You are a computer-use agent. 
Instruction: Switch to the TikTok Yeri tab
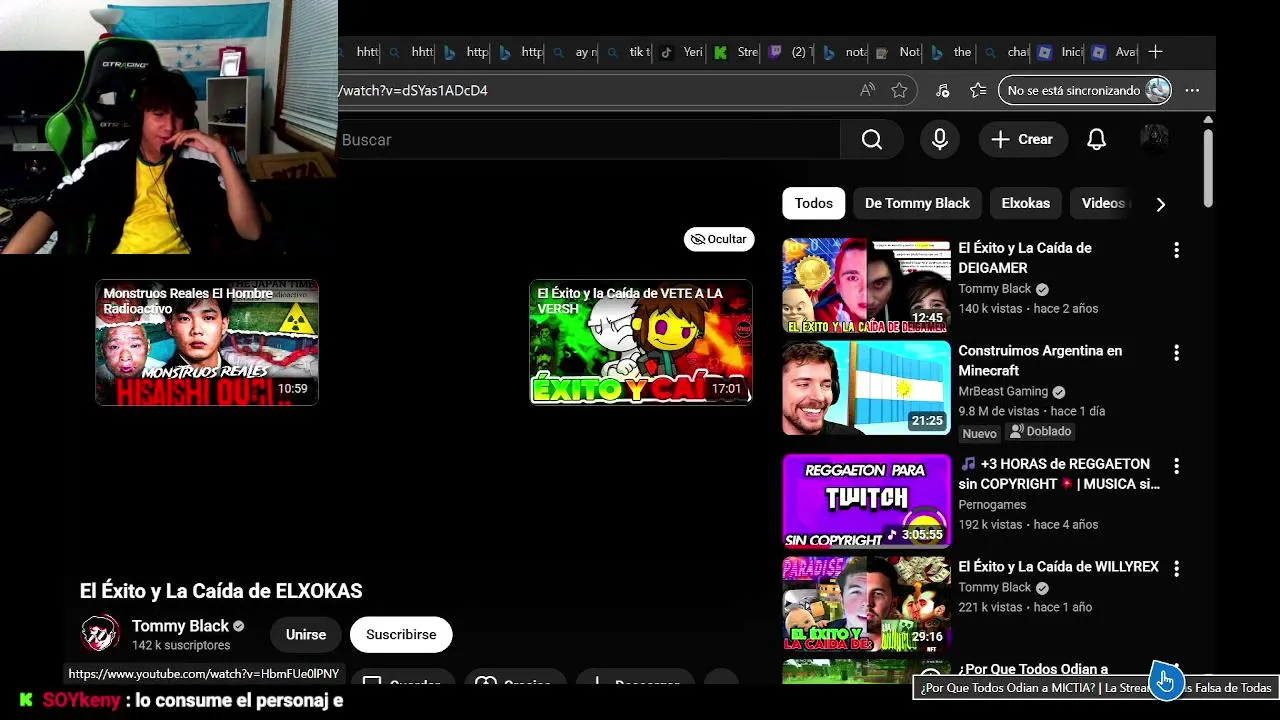point(681,52)
